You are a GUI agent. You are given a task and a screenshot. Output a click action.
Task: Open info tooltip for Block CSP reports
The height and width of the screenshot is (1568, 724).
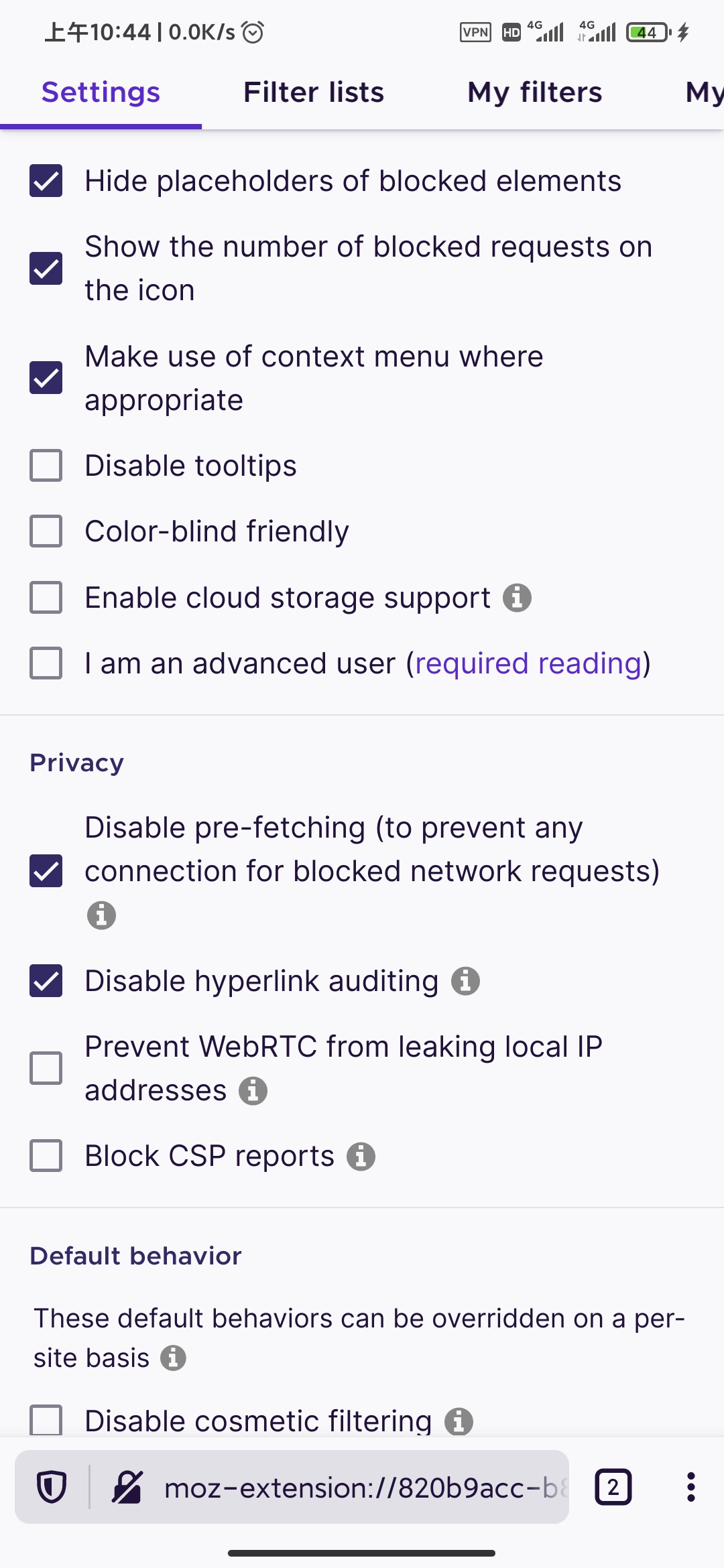point(361,1156)
